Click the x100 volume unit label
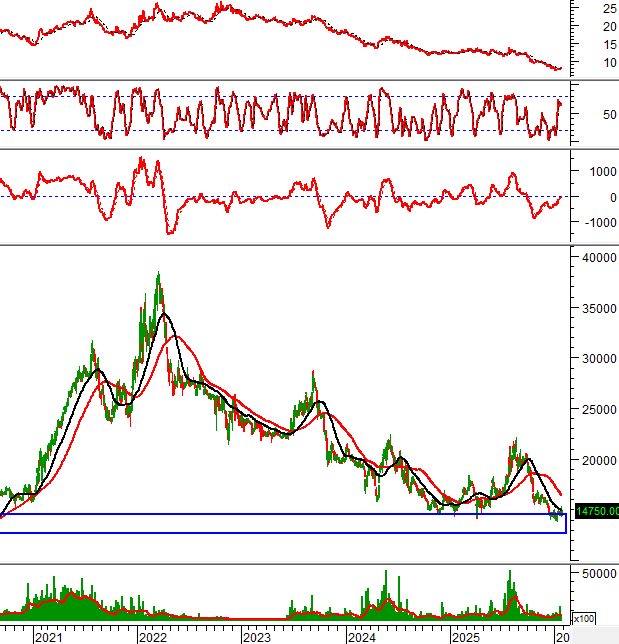This screenshot has height=644, width=619. click(586, 618)
